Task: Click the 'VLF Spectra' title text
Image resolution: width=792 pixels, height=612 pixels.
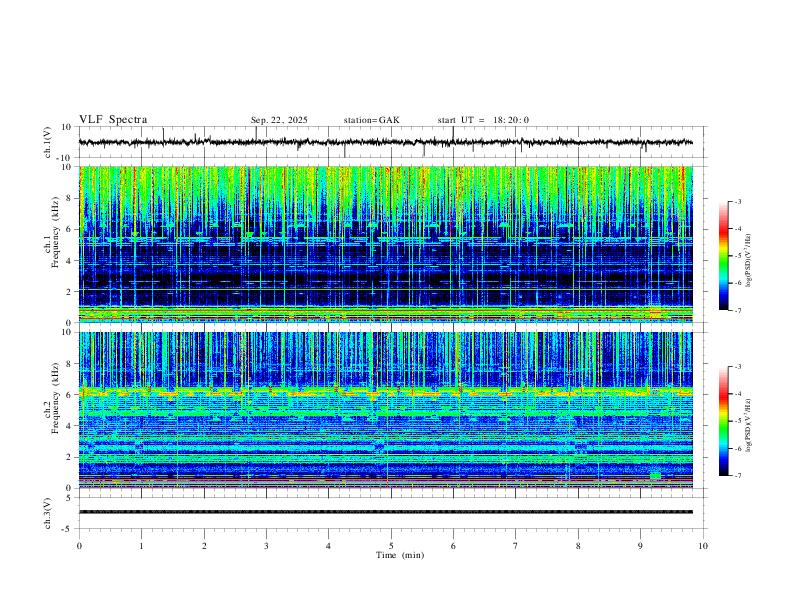Action: [113, 120]
